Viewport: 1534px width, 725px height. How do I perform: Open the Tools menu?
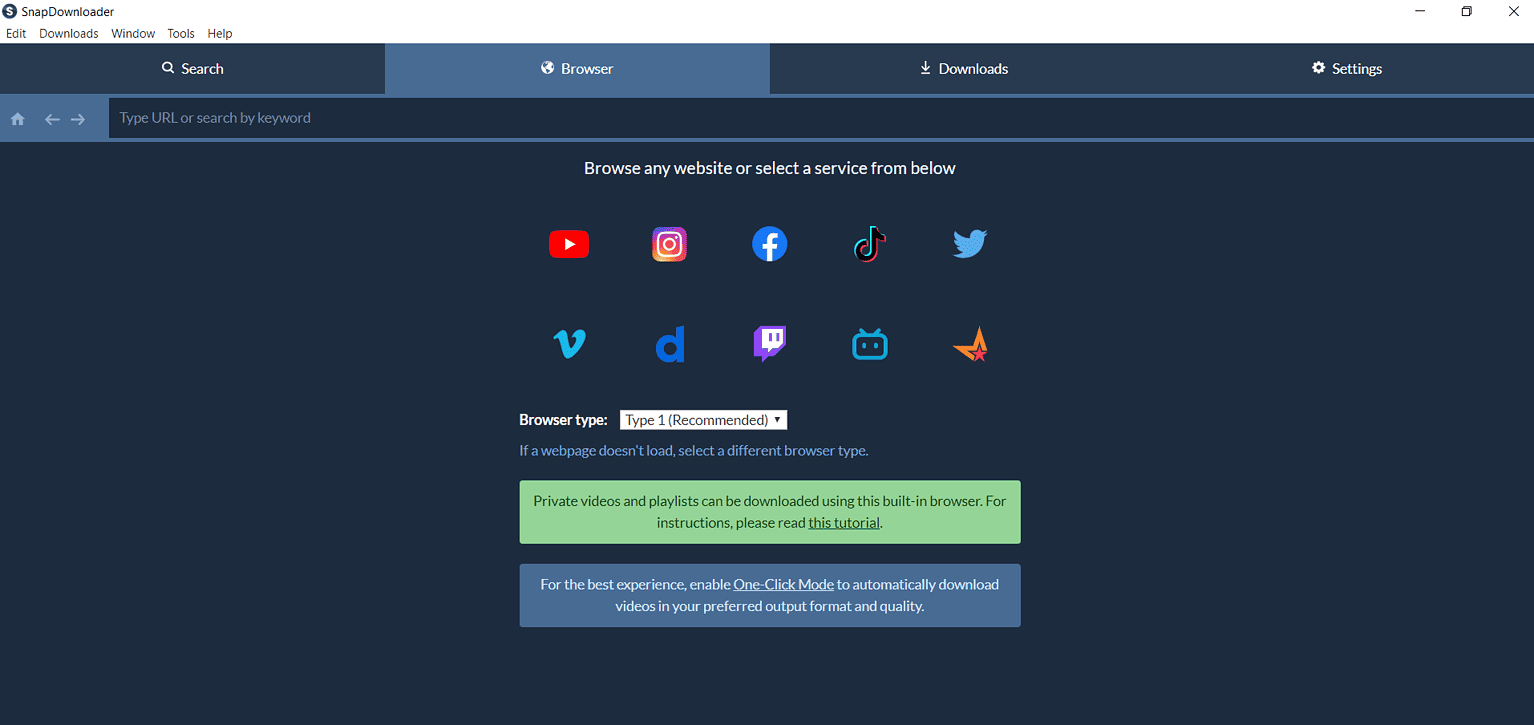coord(181,33)
